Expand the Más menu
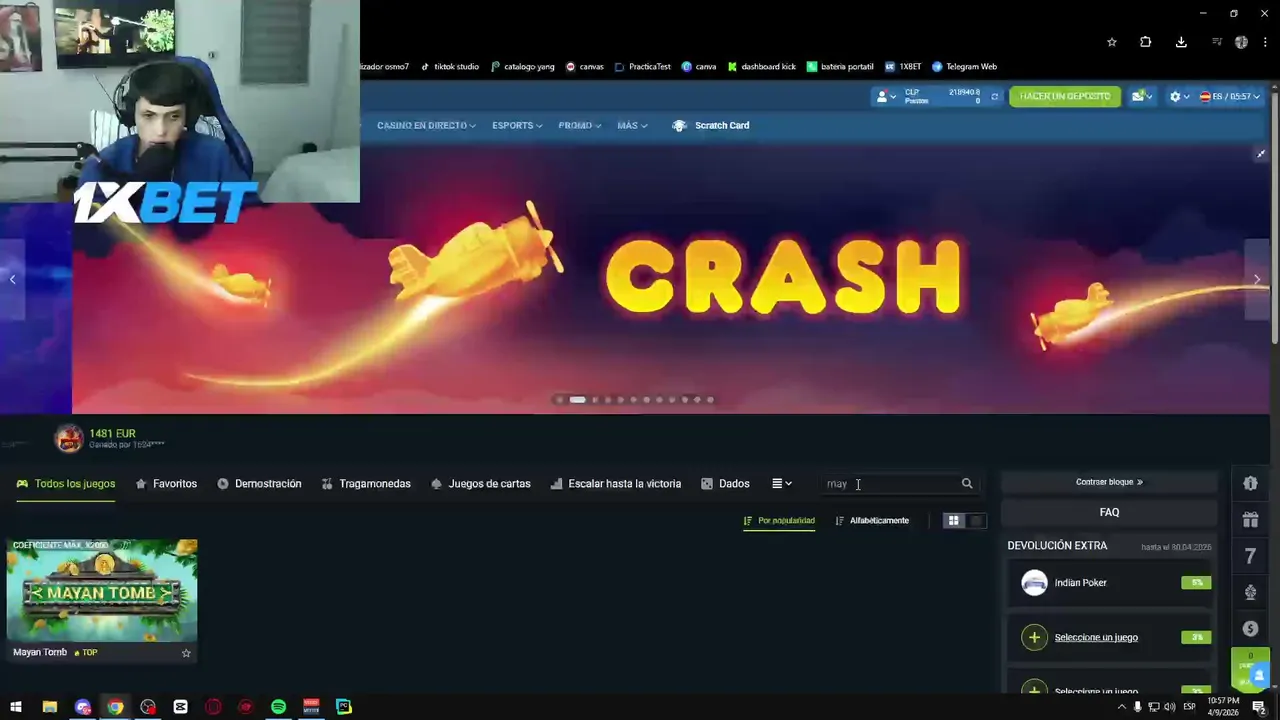This screenshot has height=720, width=1280. [x=632, y=126]
